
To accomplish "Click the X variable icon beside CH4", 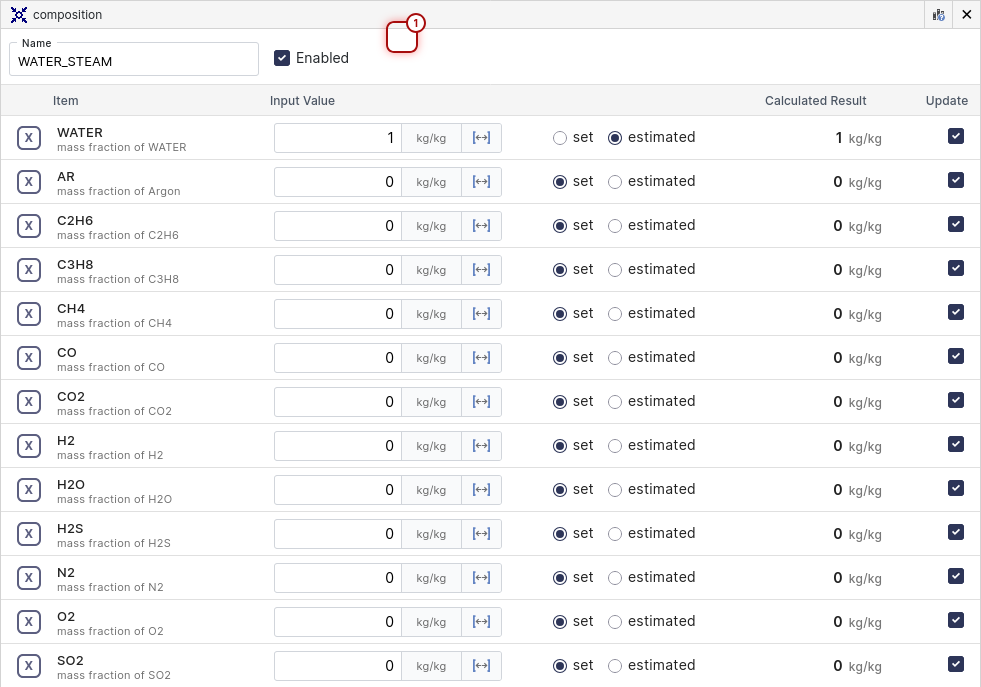I will pyautogui.click(x=29, y=314).
